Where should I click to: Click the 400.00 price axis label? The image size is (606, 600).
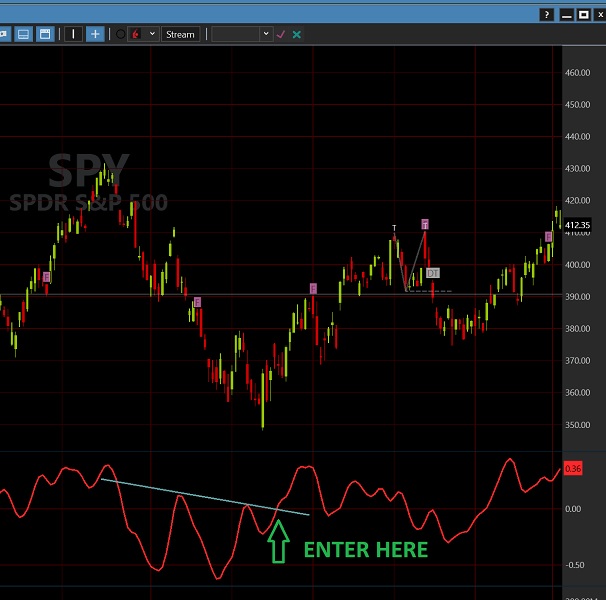click(577, 265)
